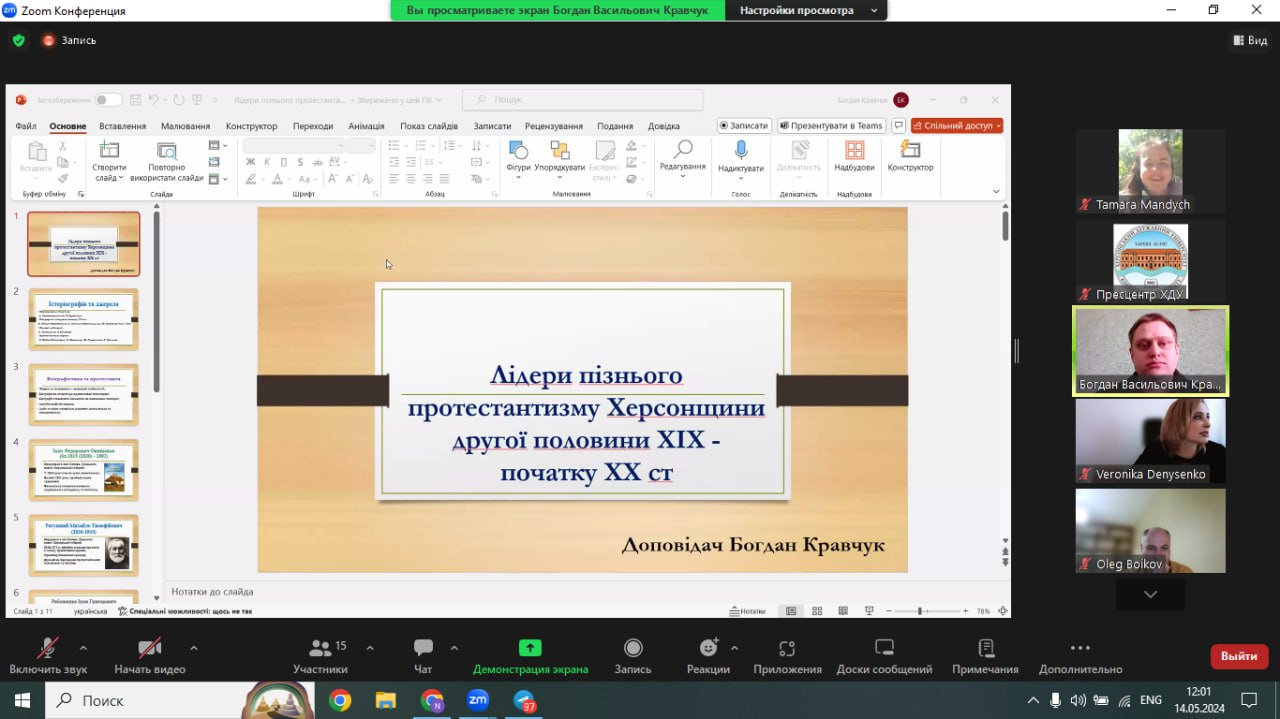Toggle the Автозбереження autosave switch
The width and height of the screenshot is (1280, 719).
[108, 100]
